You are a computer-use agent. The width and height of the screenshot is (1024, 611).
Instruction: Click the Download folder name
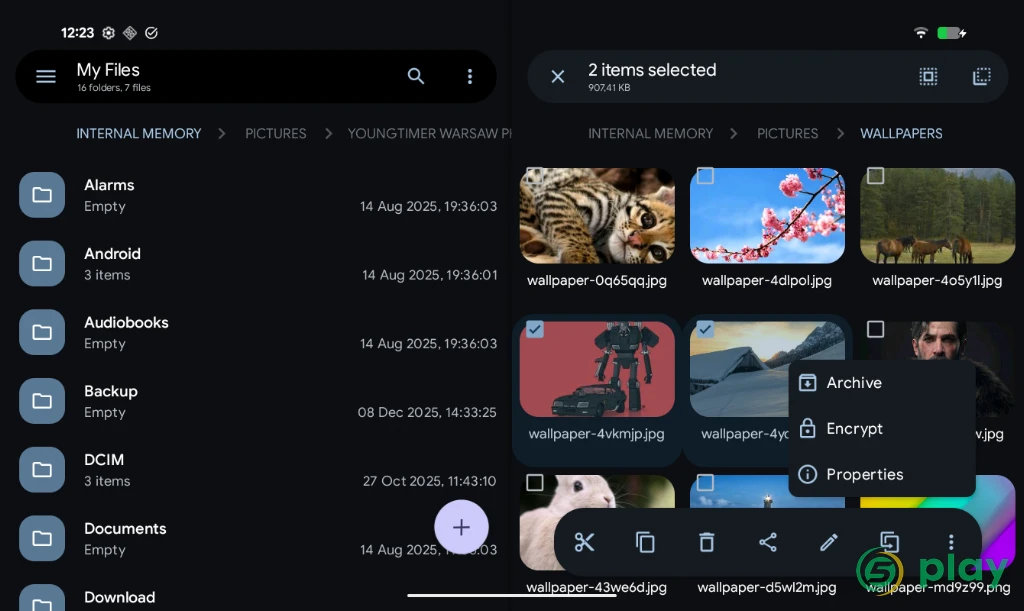coord(120,597)
